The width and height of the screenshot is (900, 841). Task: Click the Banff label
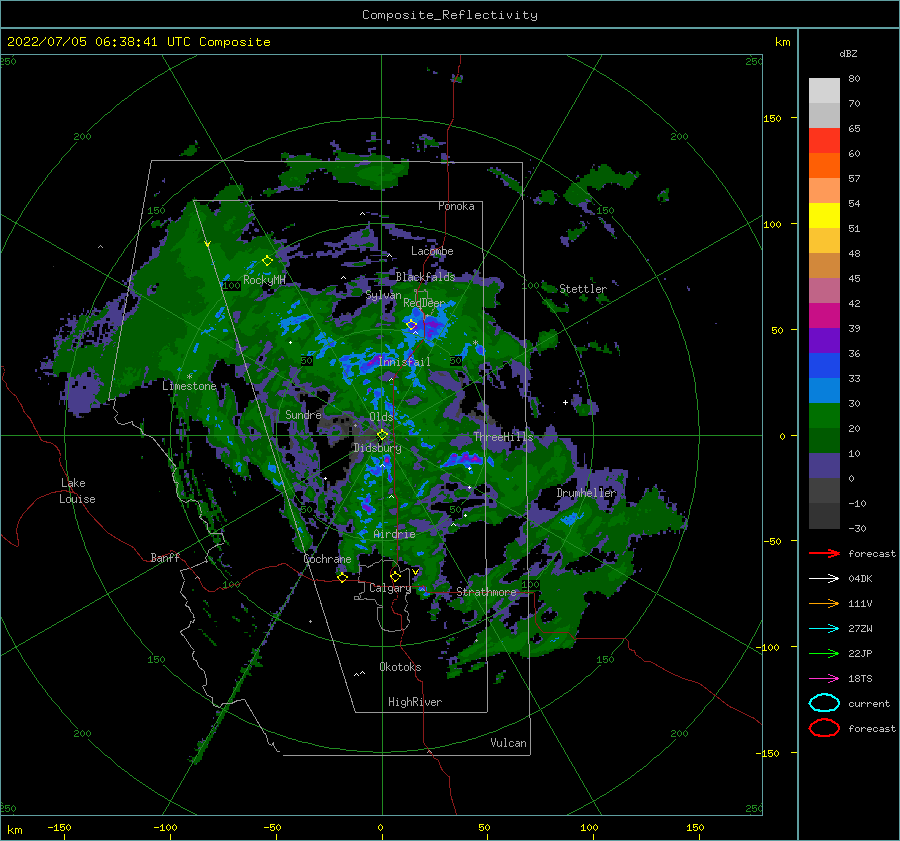(x=165, y=557)
